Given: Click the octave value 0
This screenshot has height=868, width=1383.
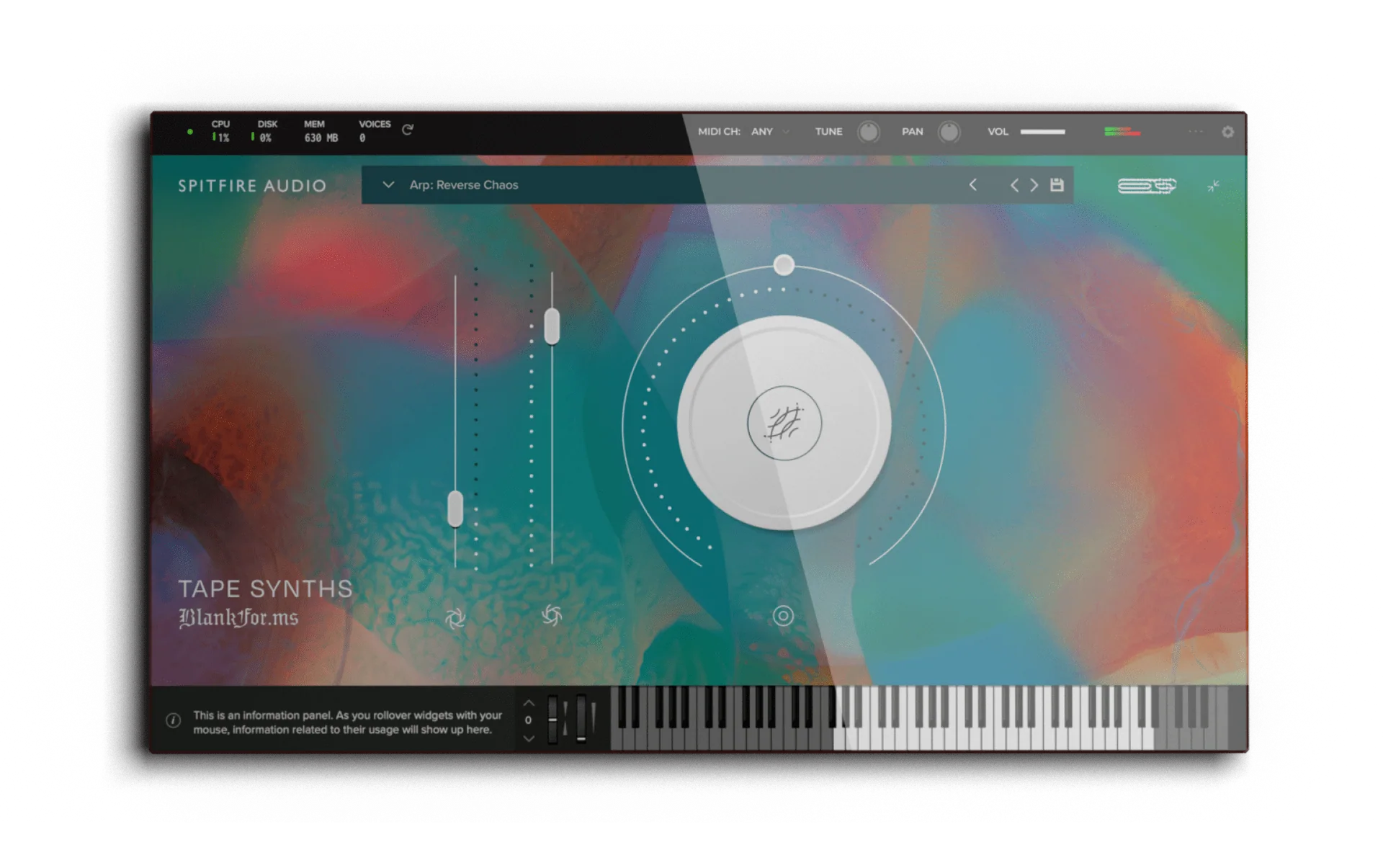Looking at the screenshot, I should click(529, 720).
